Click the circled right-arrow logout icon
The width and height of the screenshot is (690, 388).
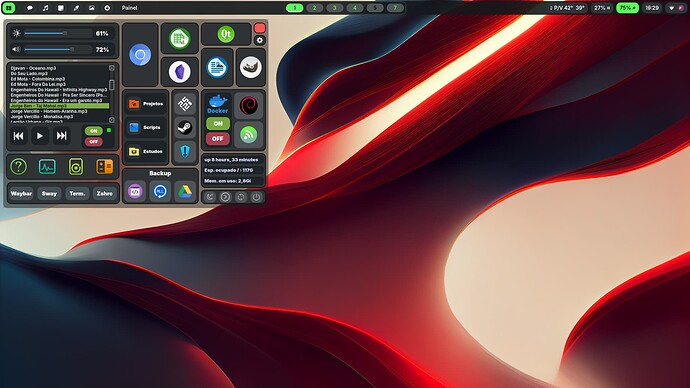tap(225, 197)
